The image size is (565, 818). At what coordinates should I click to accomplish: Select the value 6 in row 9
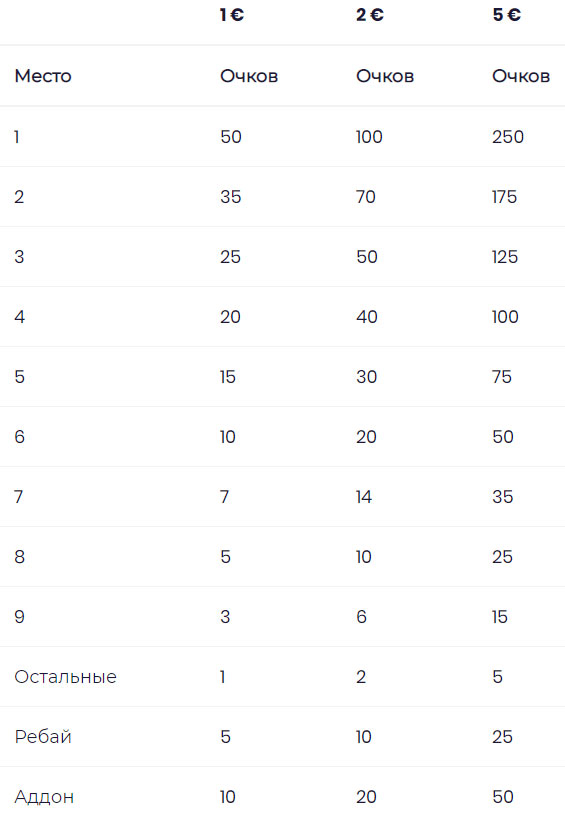[362, 617]
